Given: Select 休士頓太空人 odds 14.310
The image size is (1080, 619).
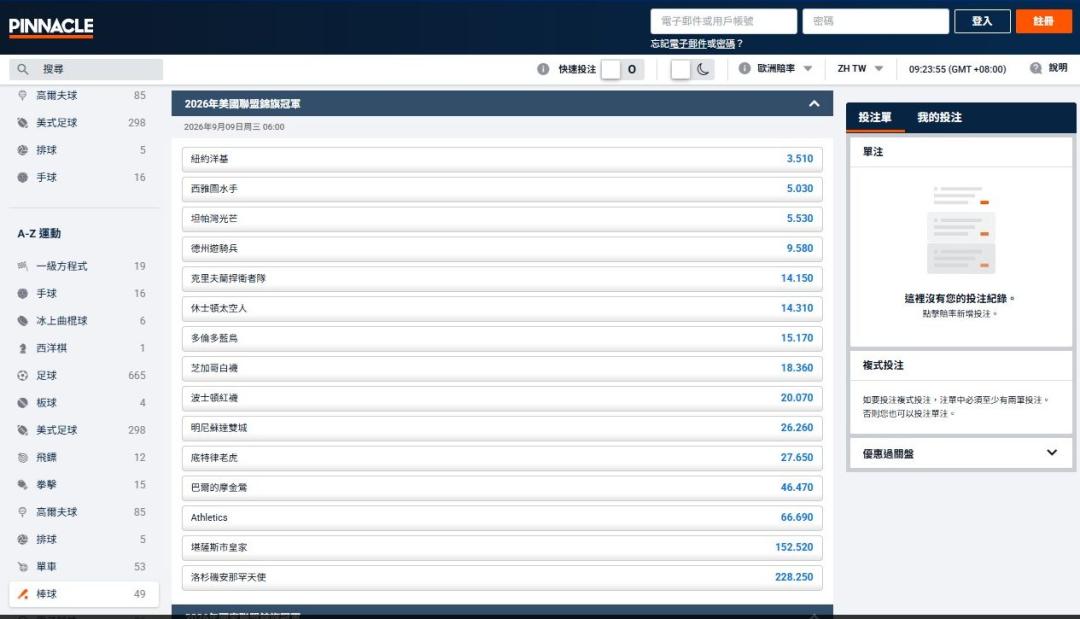Looking at the screenshot, I should [x=502, y=308].
